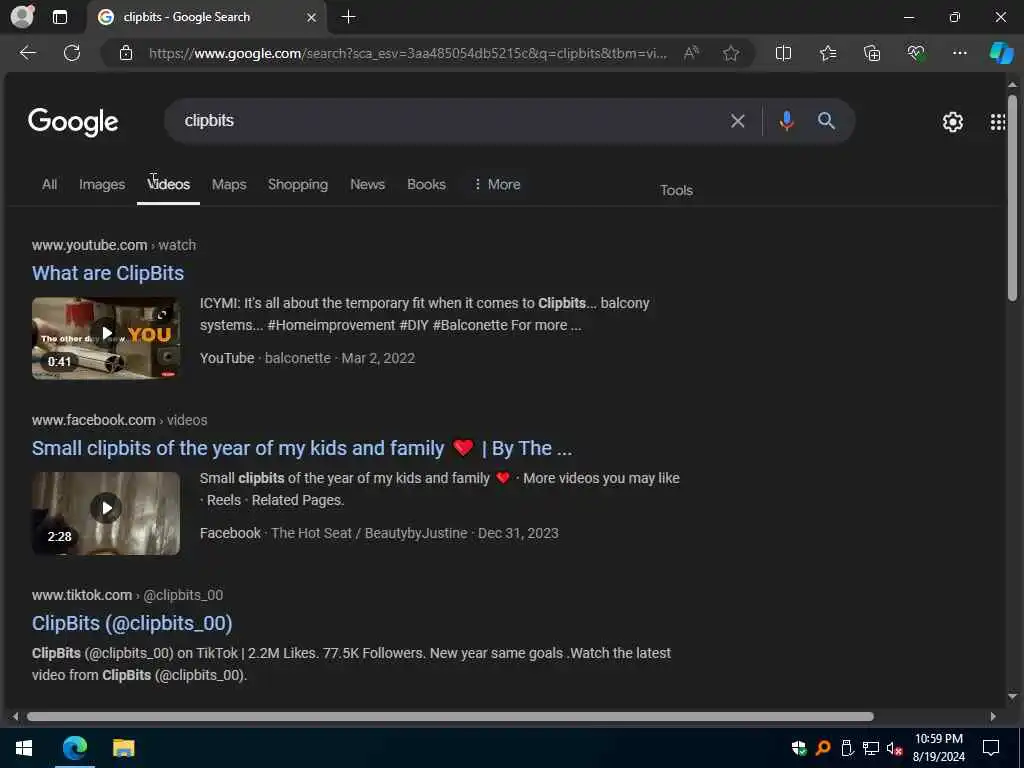Open File Explorer from the taskbar
This screenshot has width=1024, height=768.
123,748
